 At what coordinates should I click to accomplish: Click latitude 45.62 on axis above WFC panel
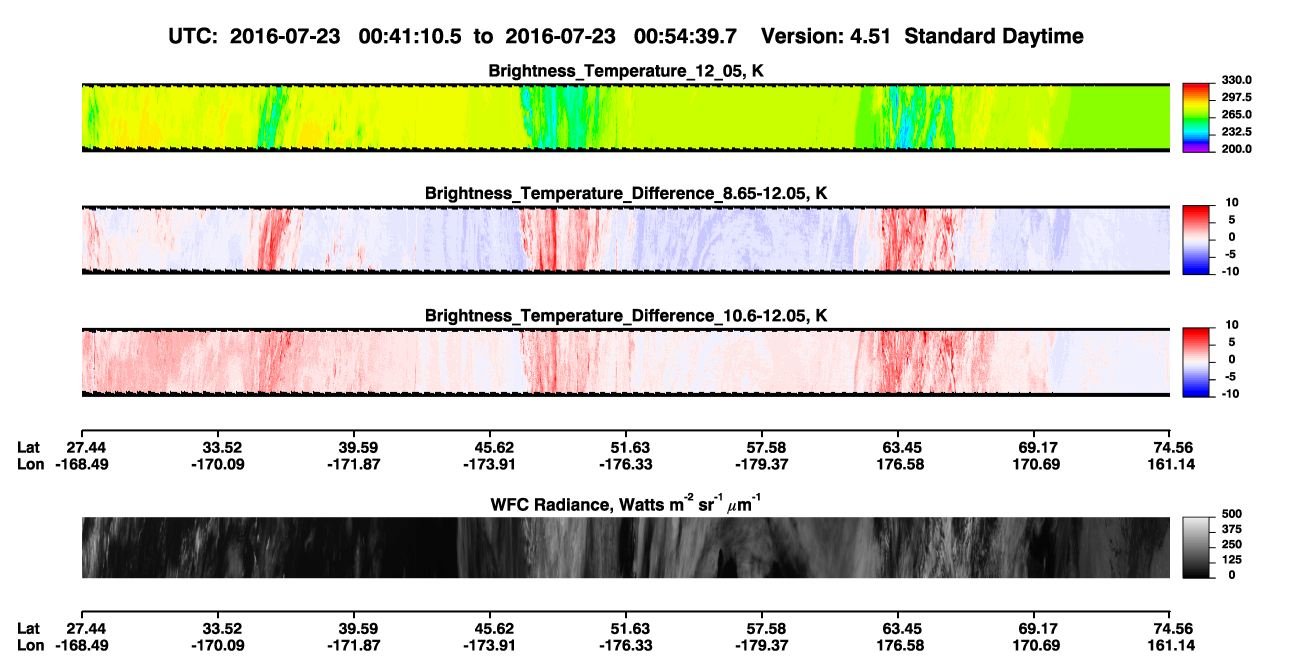tap(495, 447)
